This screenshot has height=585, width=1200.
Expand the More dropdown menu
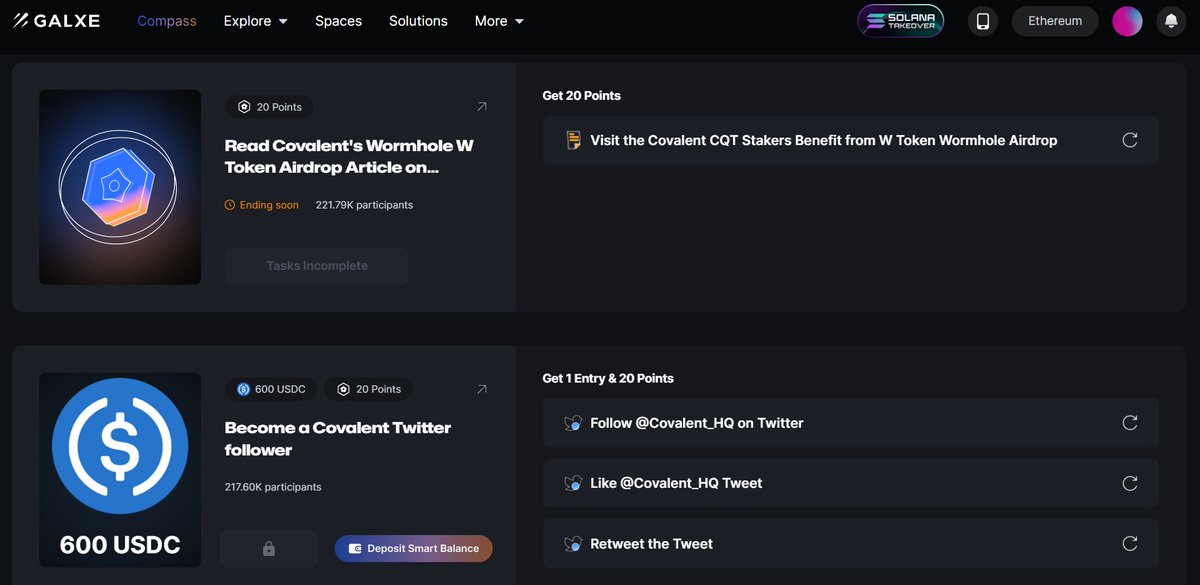coord(499,21)
